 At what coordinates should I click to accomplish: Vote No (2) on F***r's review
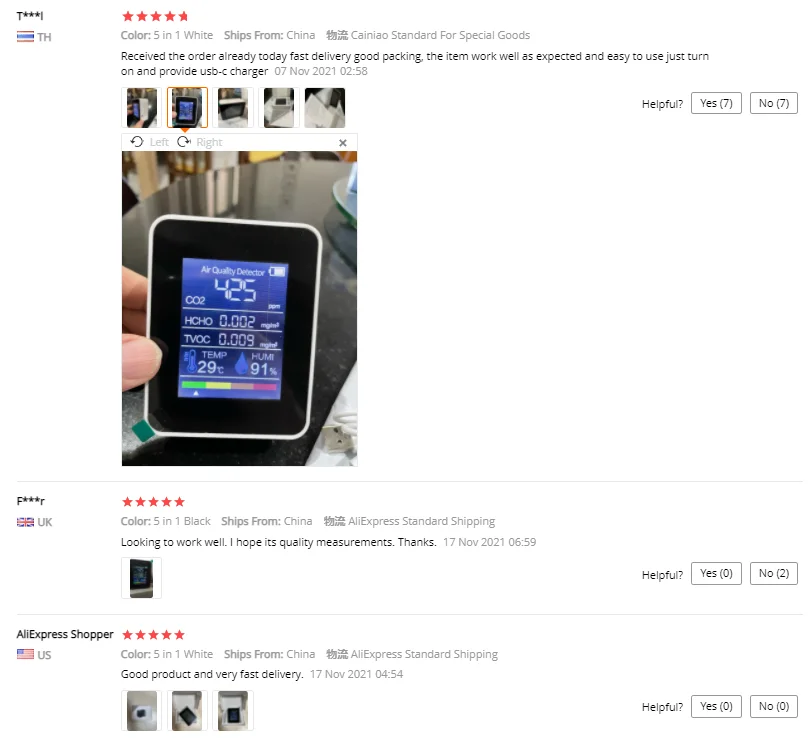[x=773, y=573]
